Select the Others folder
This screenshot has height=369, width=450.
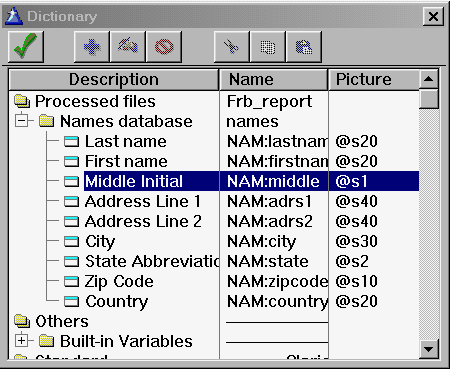click(x=62, y=321)
